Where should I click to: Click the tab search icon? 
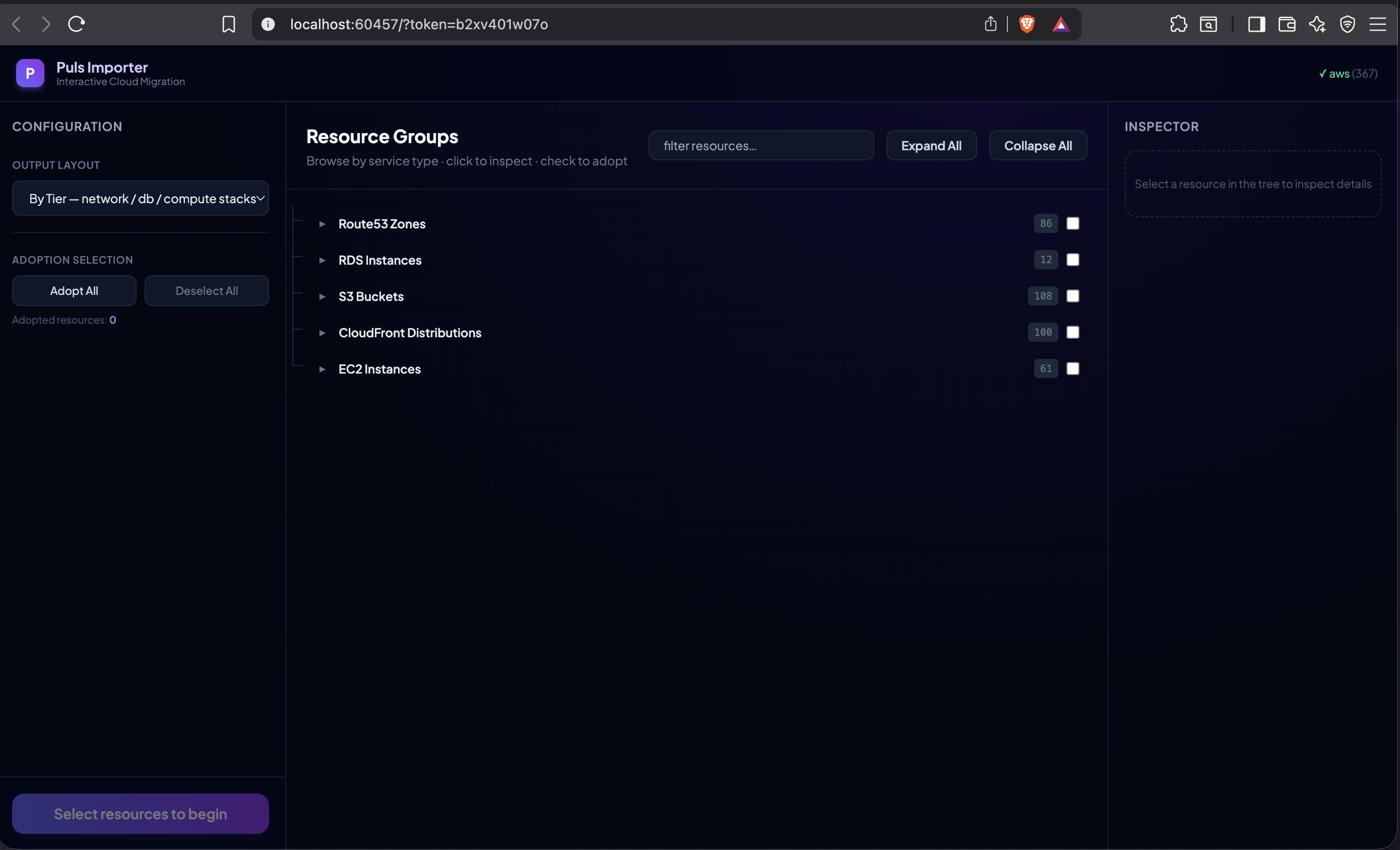point(1208,24)
